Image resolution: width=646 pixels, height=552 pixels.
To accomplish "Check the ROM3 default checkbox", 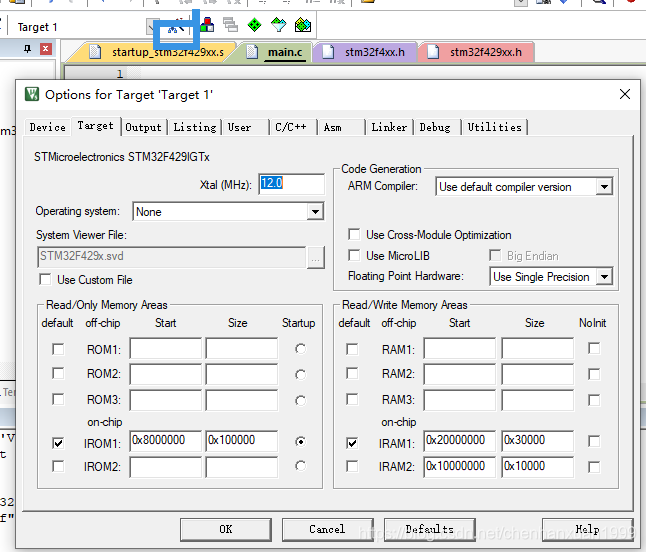I will [x=58, y=399].
